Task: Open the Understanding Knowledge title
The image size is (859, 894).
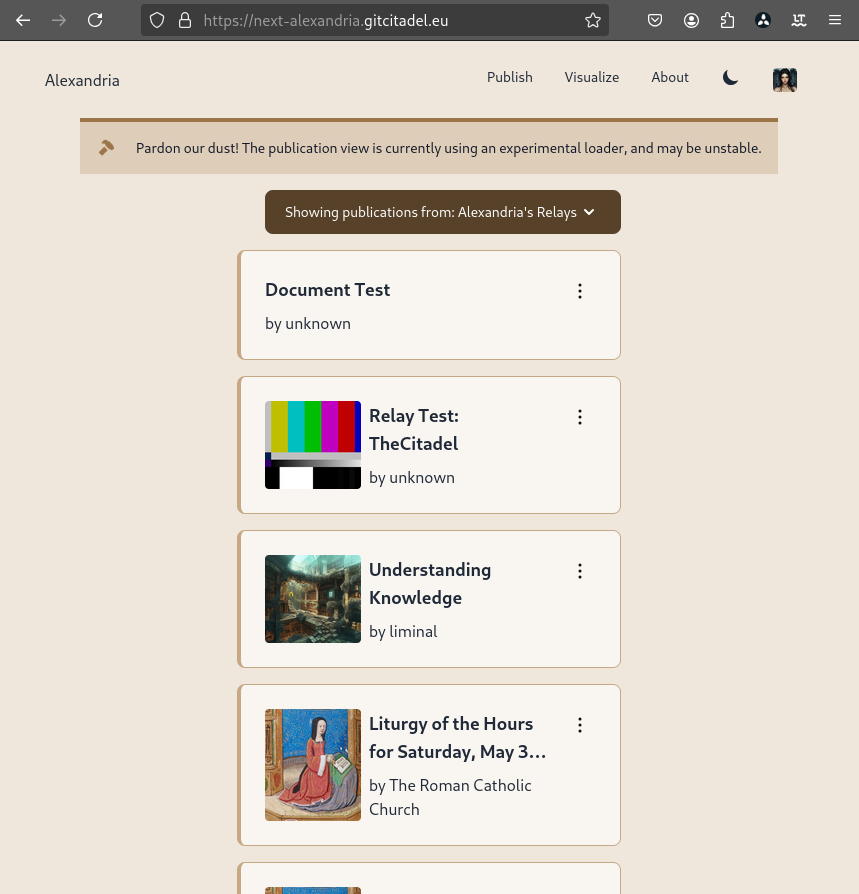Action: 430,584
